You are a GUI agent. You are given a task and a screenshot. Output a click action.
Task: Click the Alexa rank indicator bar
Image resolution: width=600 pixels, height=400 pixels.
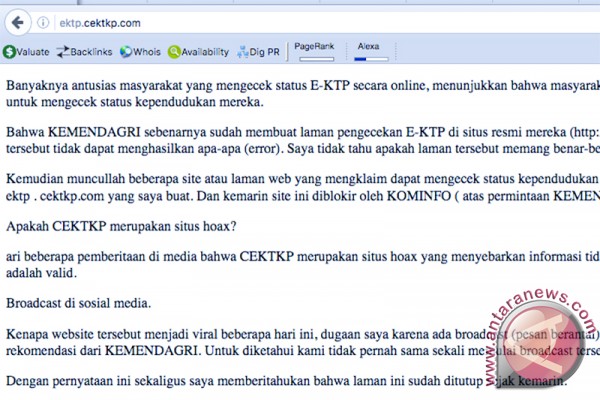(371, 59)
